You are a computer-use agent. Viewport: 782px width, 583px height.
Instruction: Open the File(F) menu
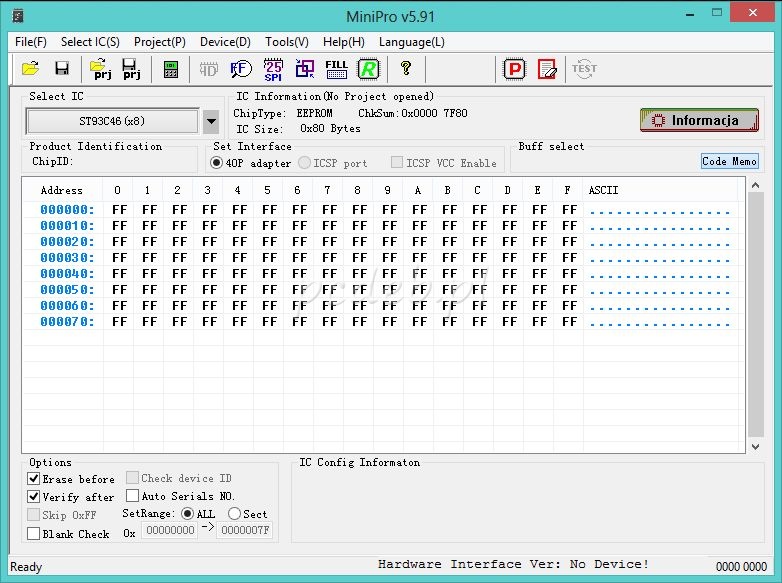pyautogui.click(x=31, y=42)
